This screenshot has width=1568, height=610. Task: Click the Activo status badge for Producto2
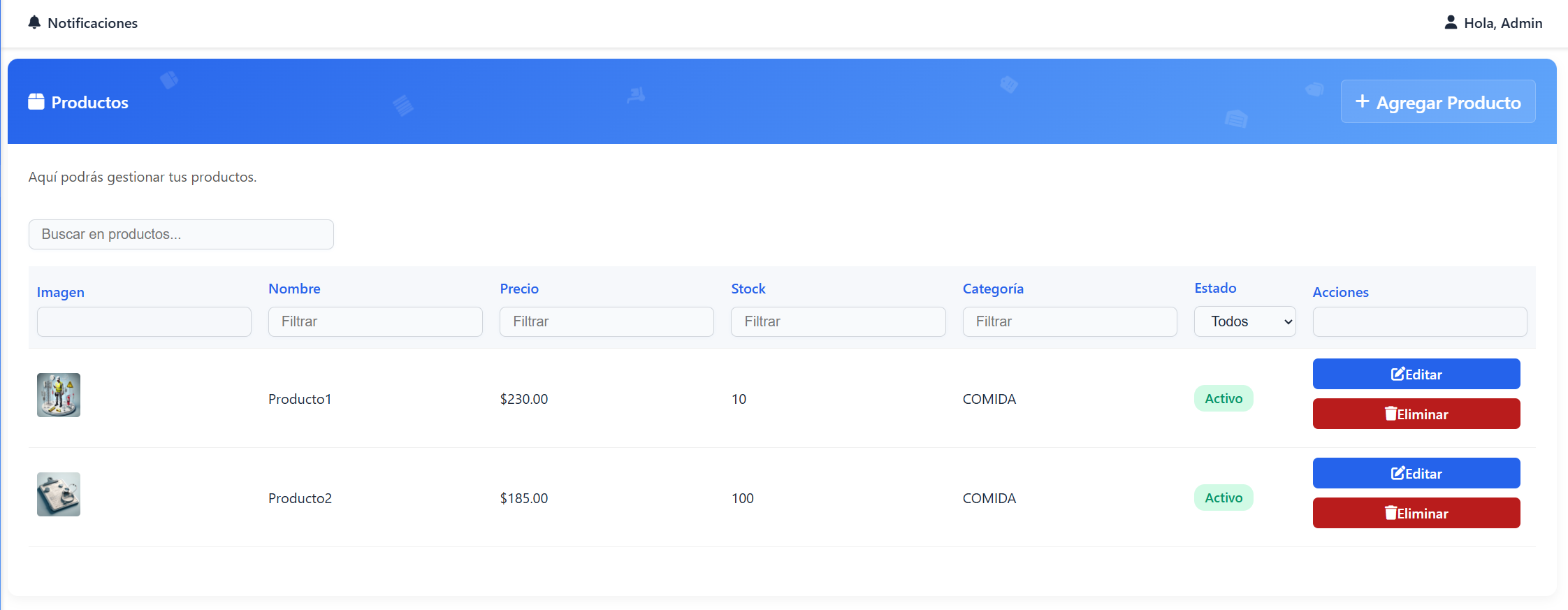(1223, 498)
